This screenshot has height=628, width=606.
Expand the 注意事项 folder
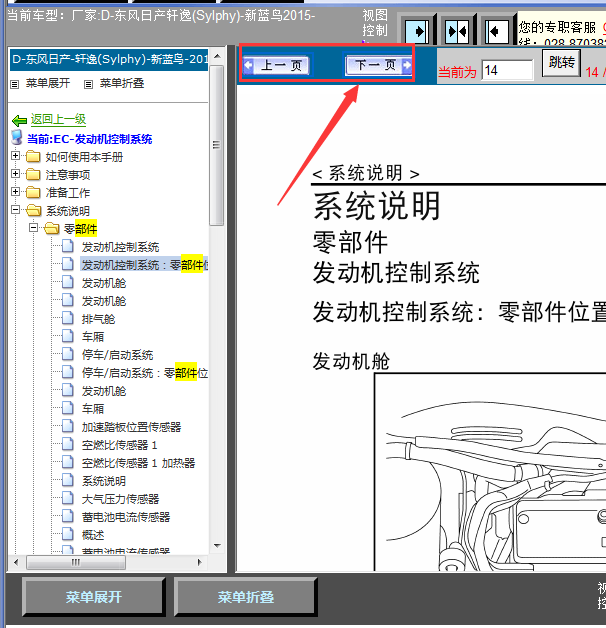[x=16, y=174]
